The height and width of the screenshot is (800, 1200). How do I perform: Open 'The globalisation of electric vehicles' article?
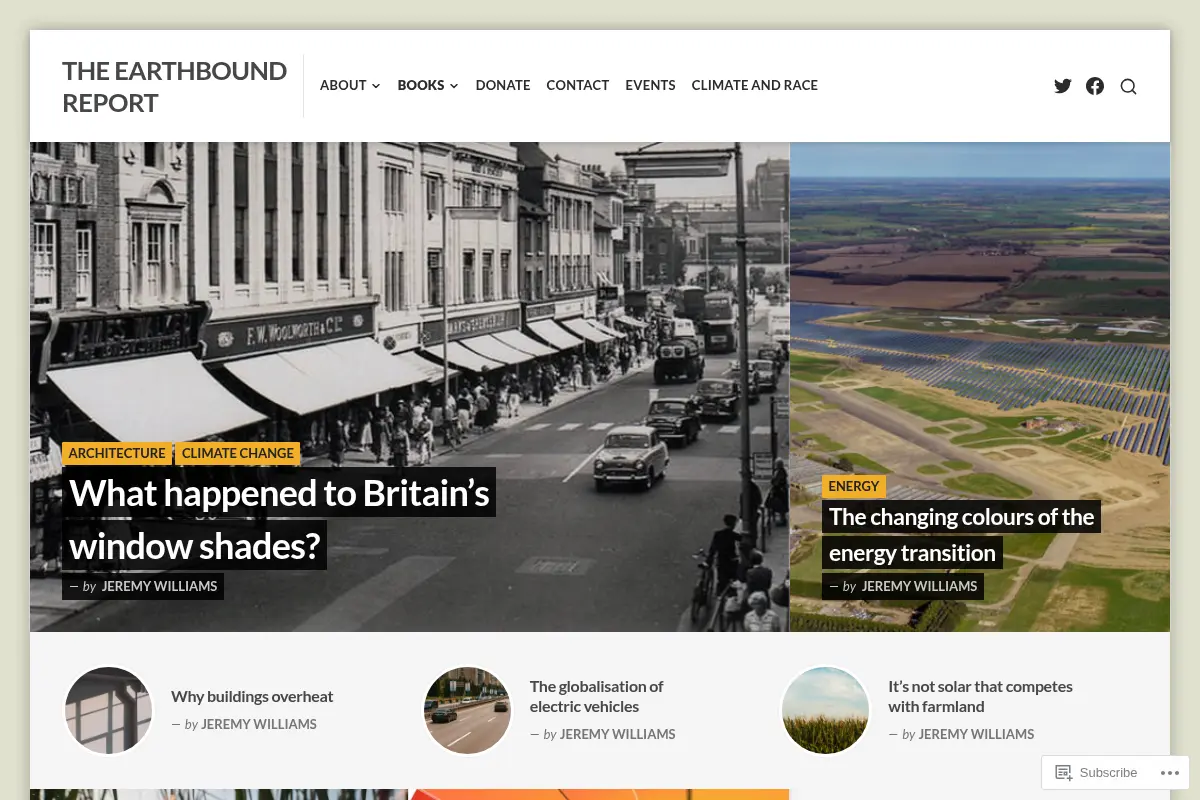(x=596, y=696)
